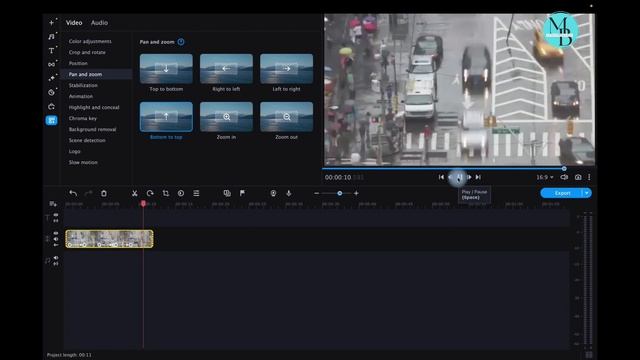
Task: Jump to previous clip in preview
Action: (441, 177)
